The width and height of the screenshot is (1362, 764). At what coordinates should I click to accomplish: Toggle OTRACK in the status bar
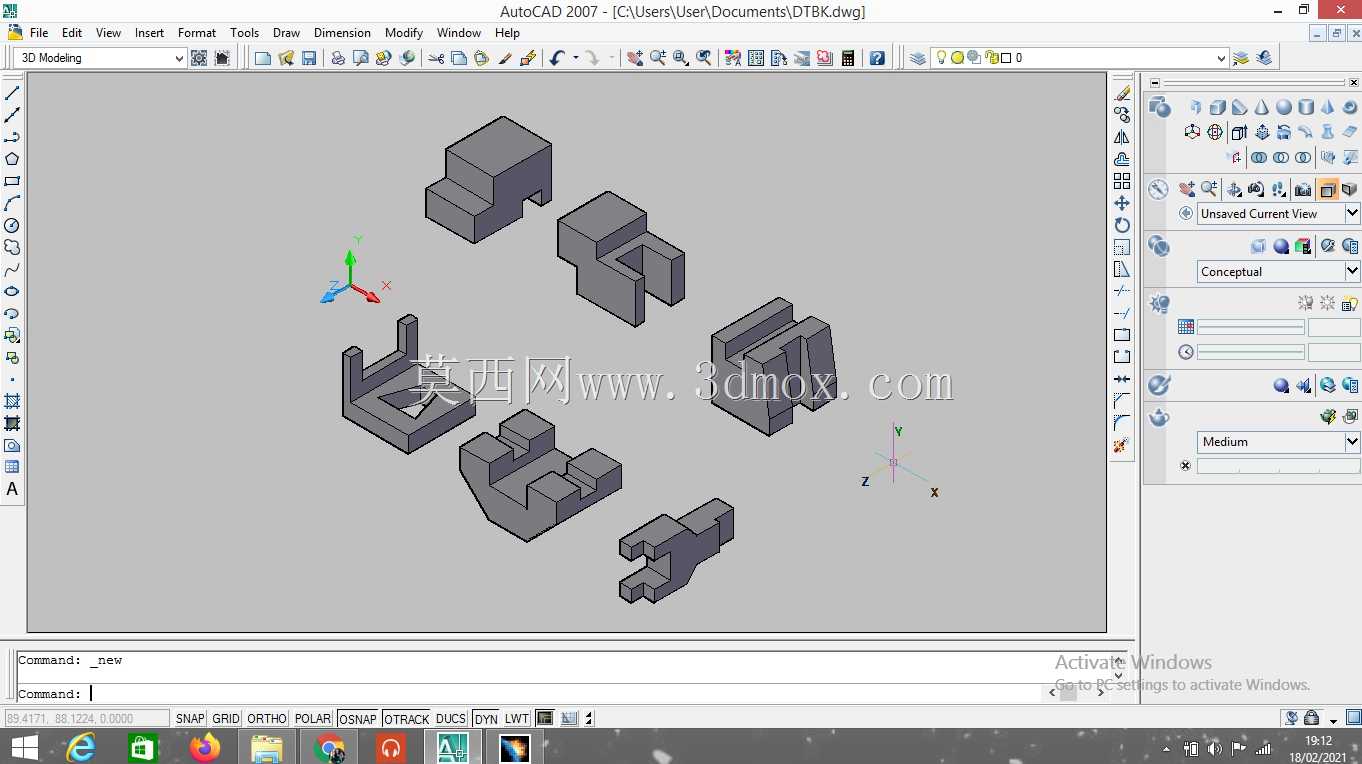pos(406,718)
